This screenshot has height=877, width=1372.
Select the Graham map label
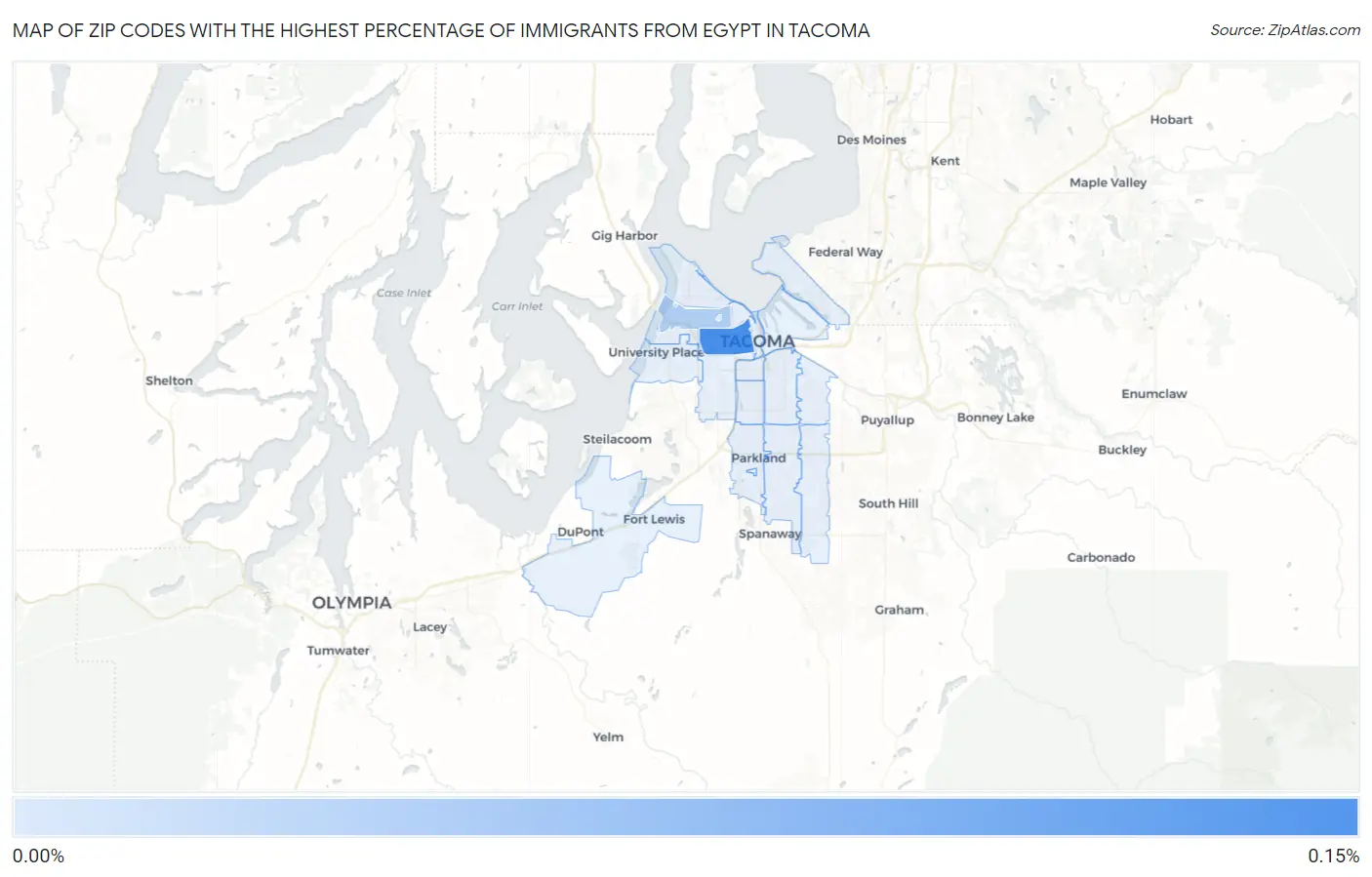[899, 610]
